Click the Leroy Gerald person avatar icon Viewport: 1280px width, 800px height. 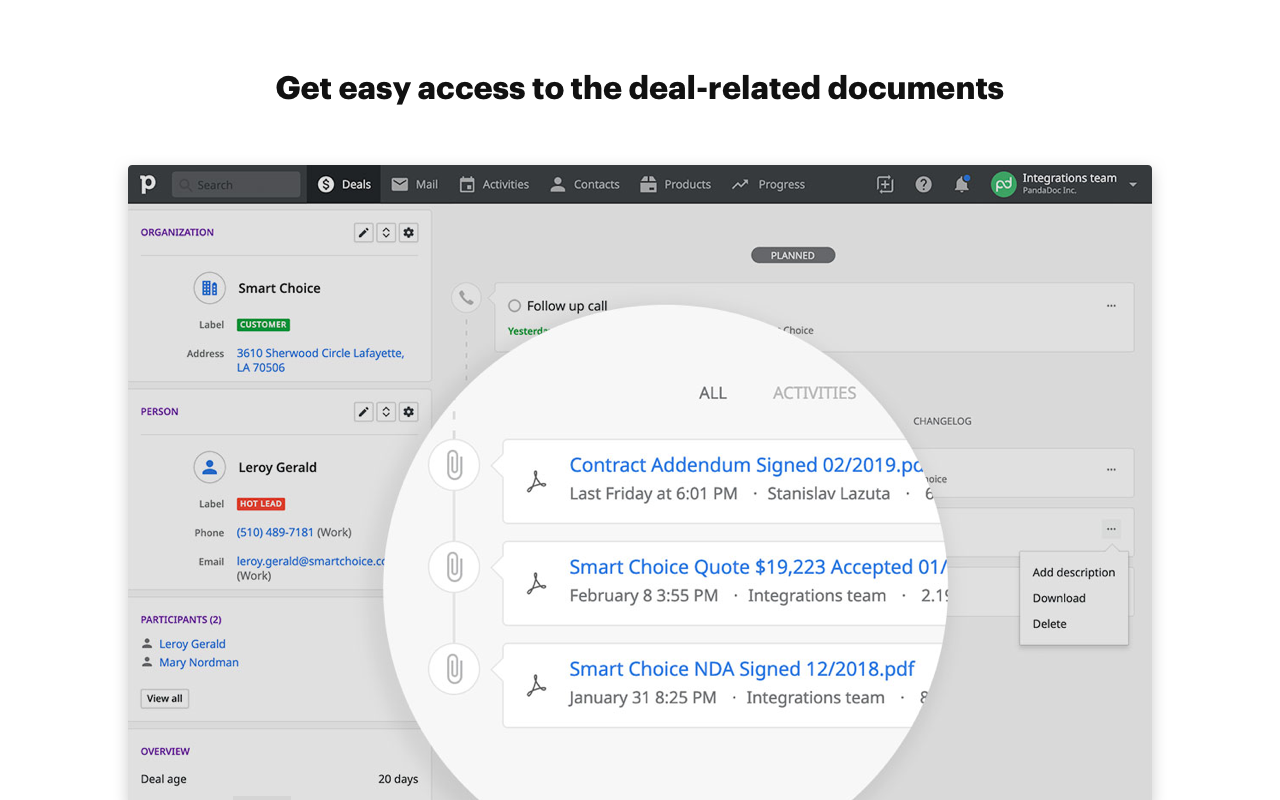209,467
